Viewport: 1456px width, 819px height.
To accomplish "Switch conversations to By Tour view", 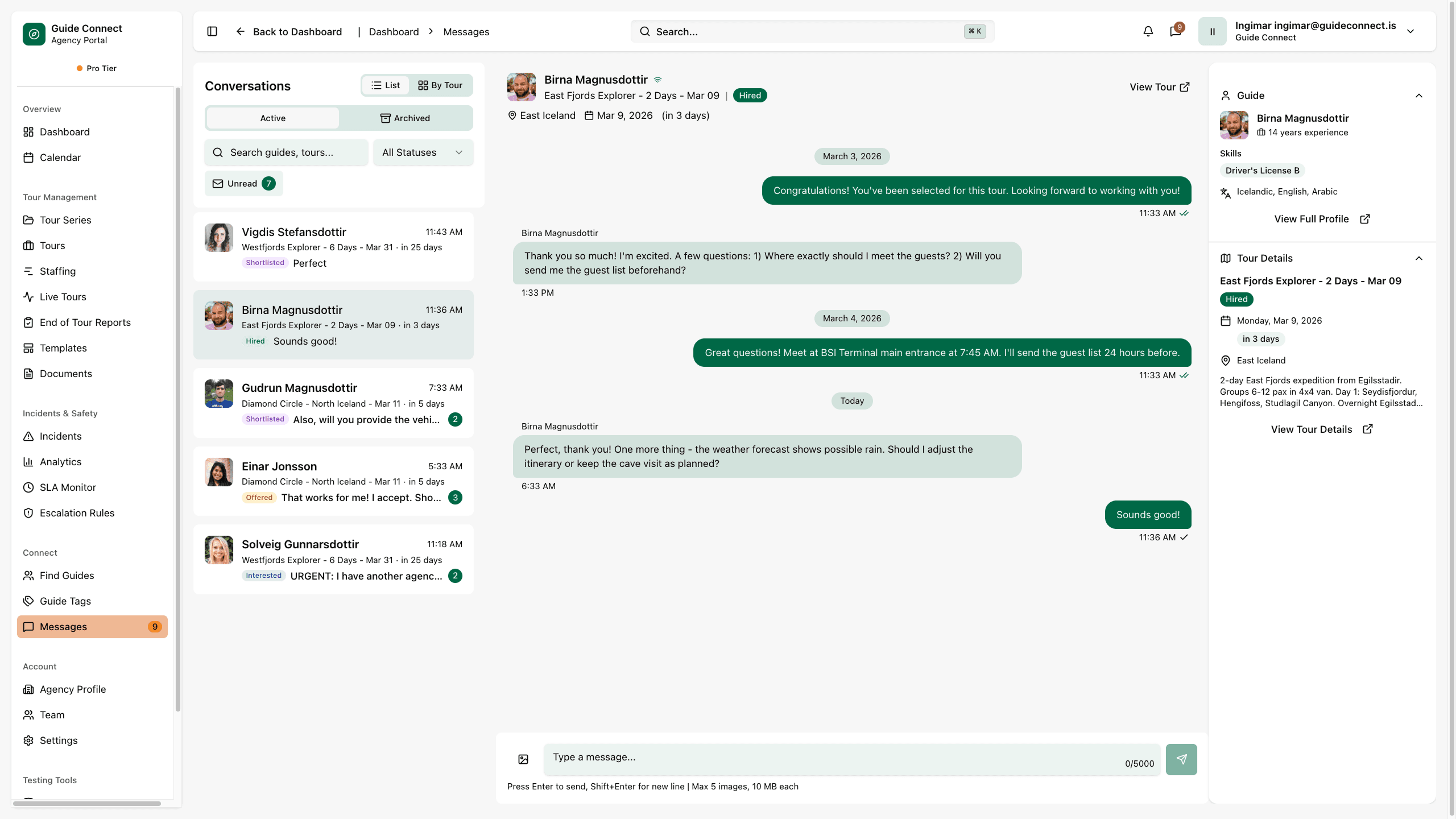I will point(440,85).
